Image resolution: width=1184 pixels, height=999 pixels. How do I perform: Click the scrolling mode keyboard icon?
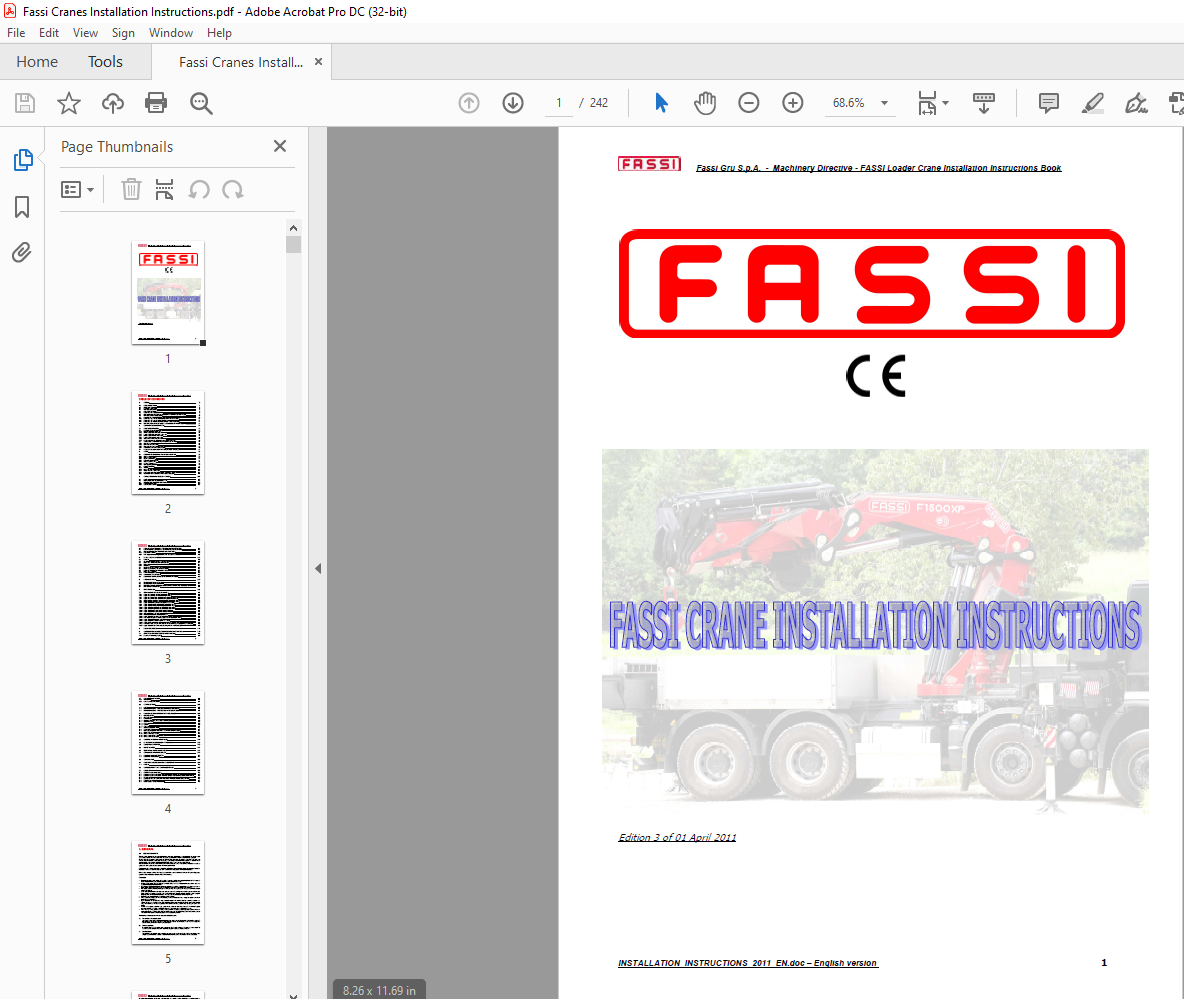tap(983, 103)
